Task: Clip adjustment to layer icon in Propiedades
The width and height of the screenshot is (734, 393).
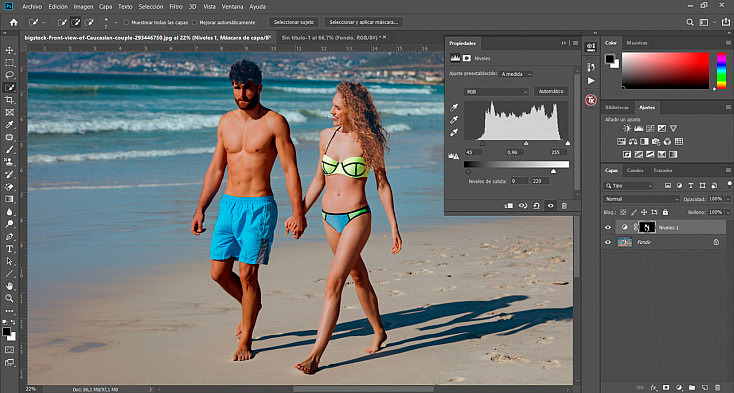Action: [509, 205]
